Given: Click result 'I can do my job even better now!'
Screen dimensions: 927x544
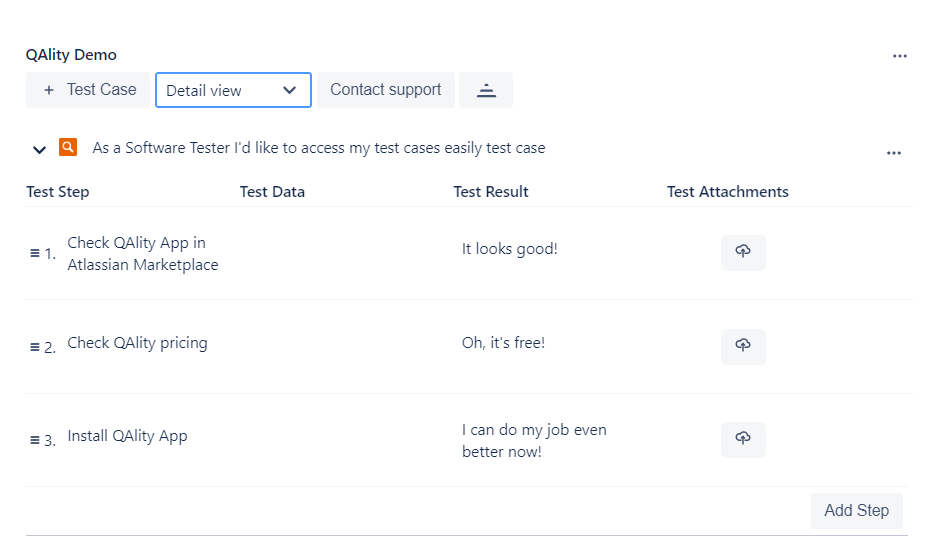Looking at the screenshot, I should [534, 441].
